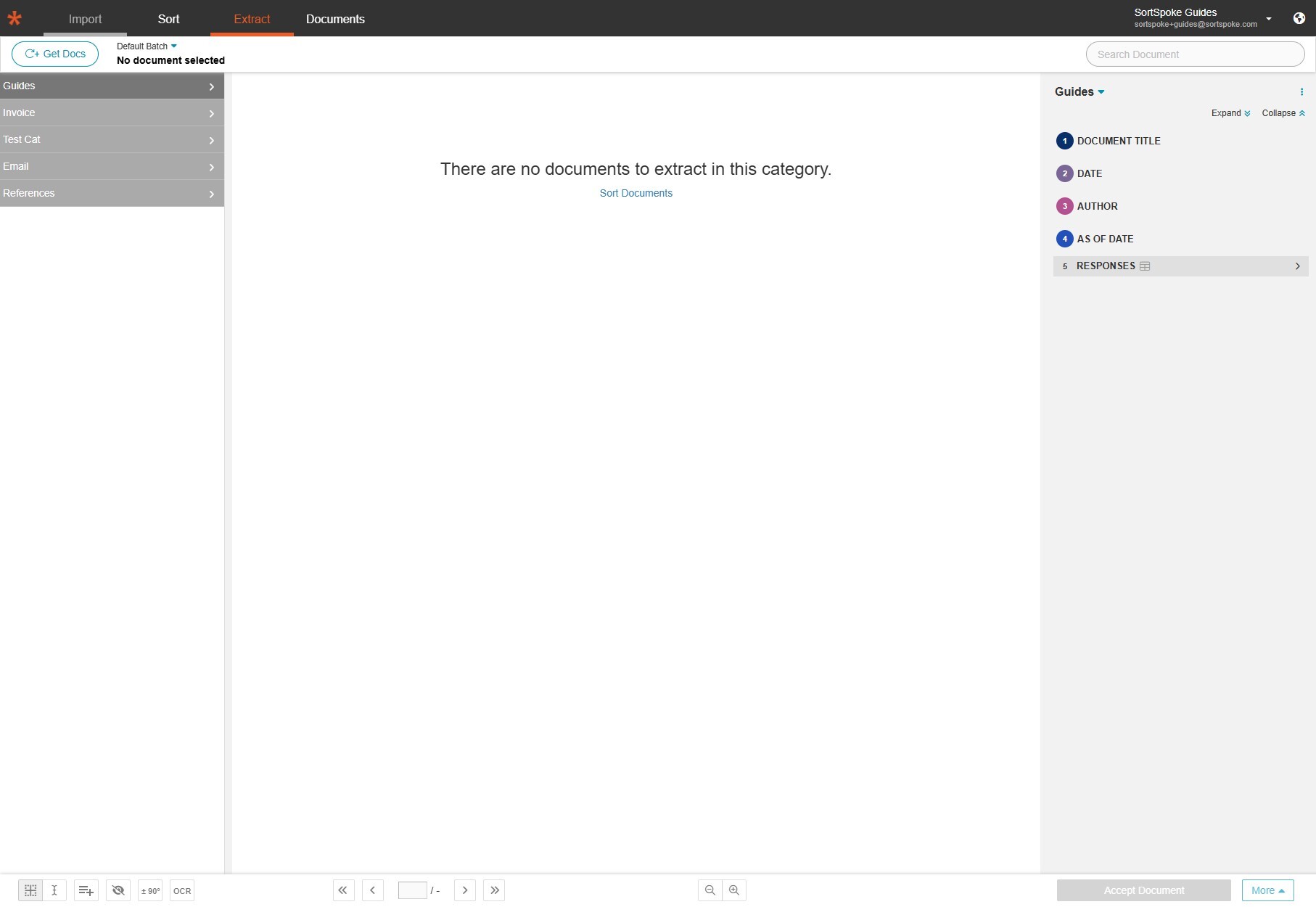Expand the Invoice category

(x=212, y=113)
